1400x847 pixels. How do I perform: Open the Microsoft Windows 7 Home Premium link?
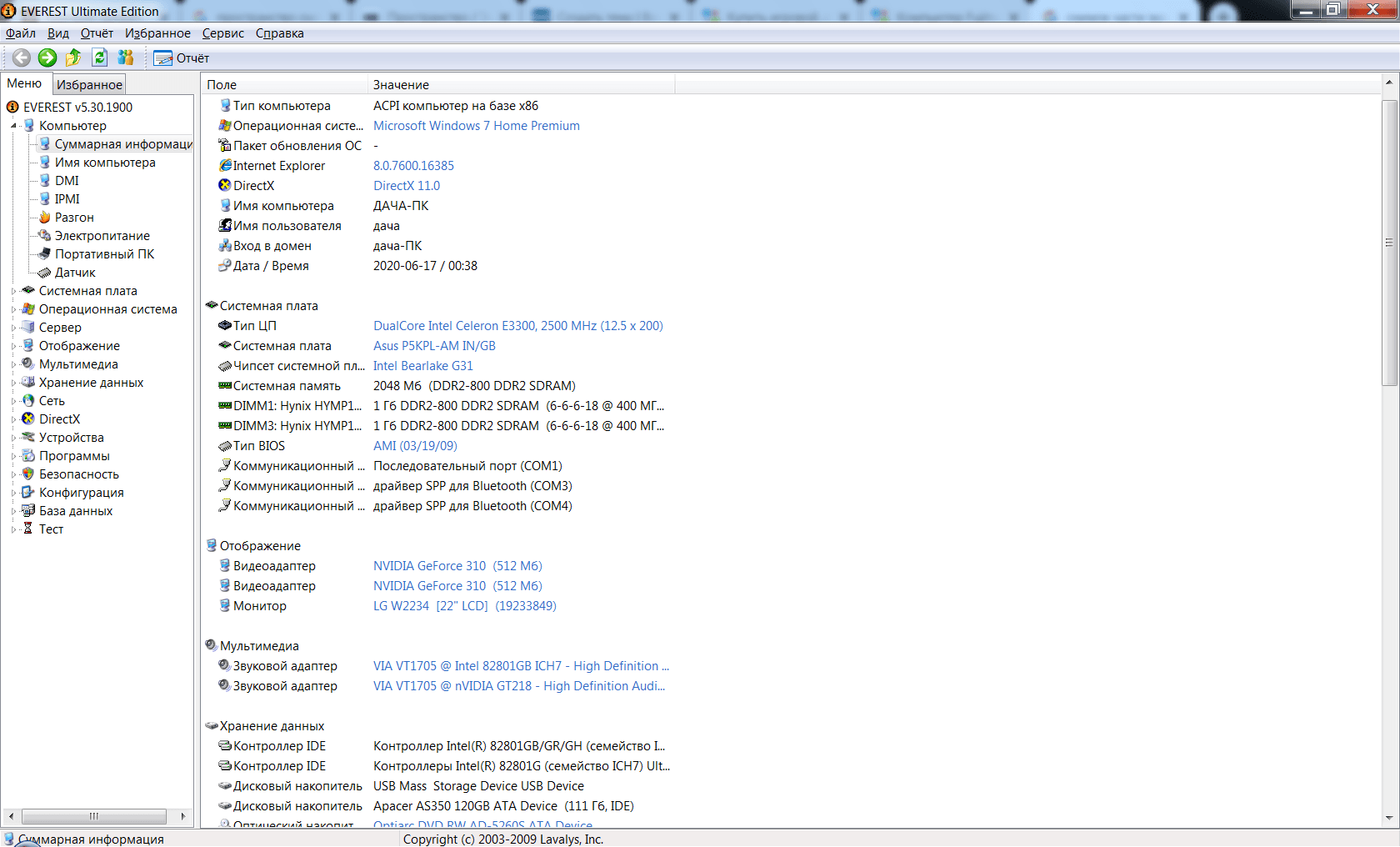[476, 126]
